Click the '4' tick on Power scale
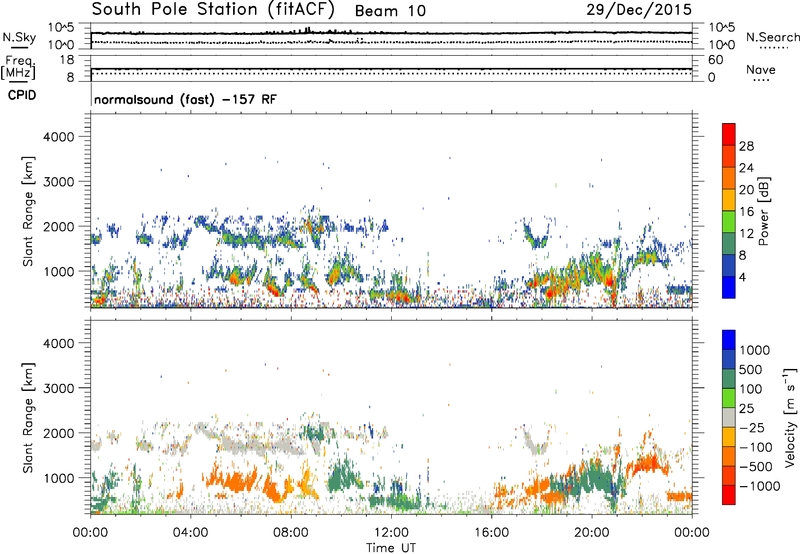 [742, 277]
